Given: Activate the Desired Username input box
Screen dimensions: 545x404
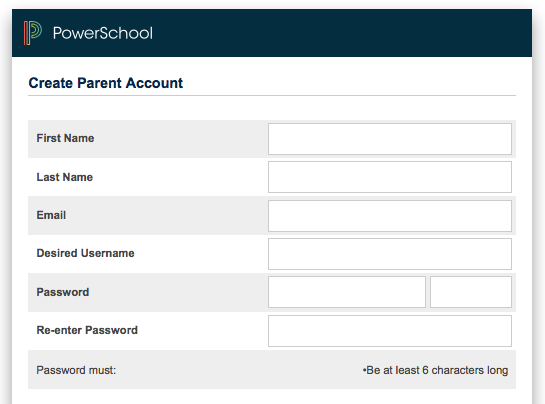Looking at the screenshot, I should tap(390, 254).
